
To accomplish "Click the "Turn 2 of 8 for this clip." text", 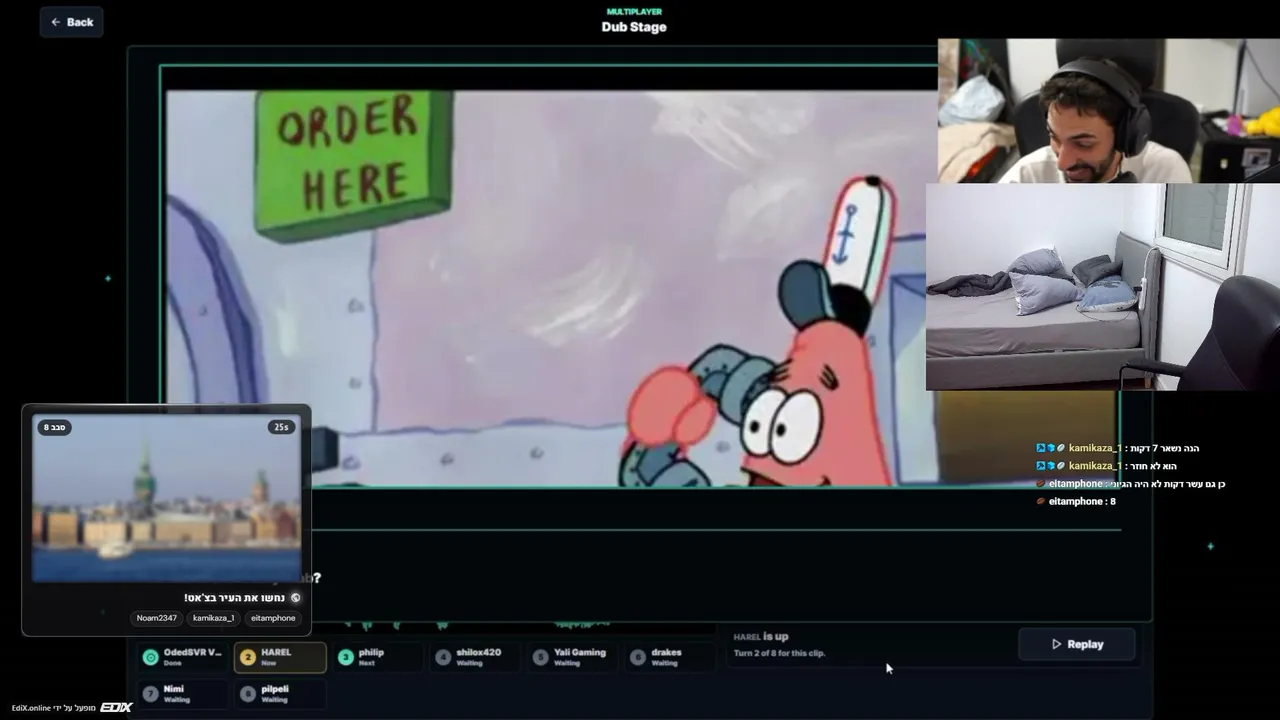I will pyautogui.click(x=780, y=653).
